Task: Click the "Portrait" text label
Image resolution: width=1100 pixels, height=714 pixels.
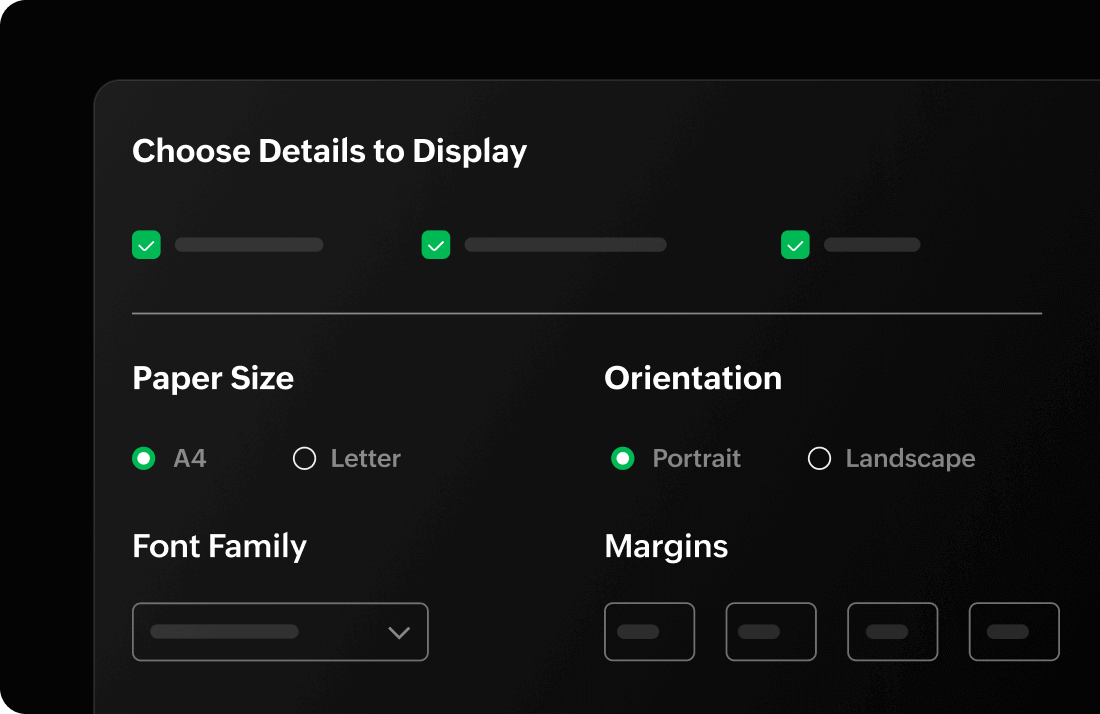Action: [x=696, y=459]
